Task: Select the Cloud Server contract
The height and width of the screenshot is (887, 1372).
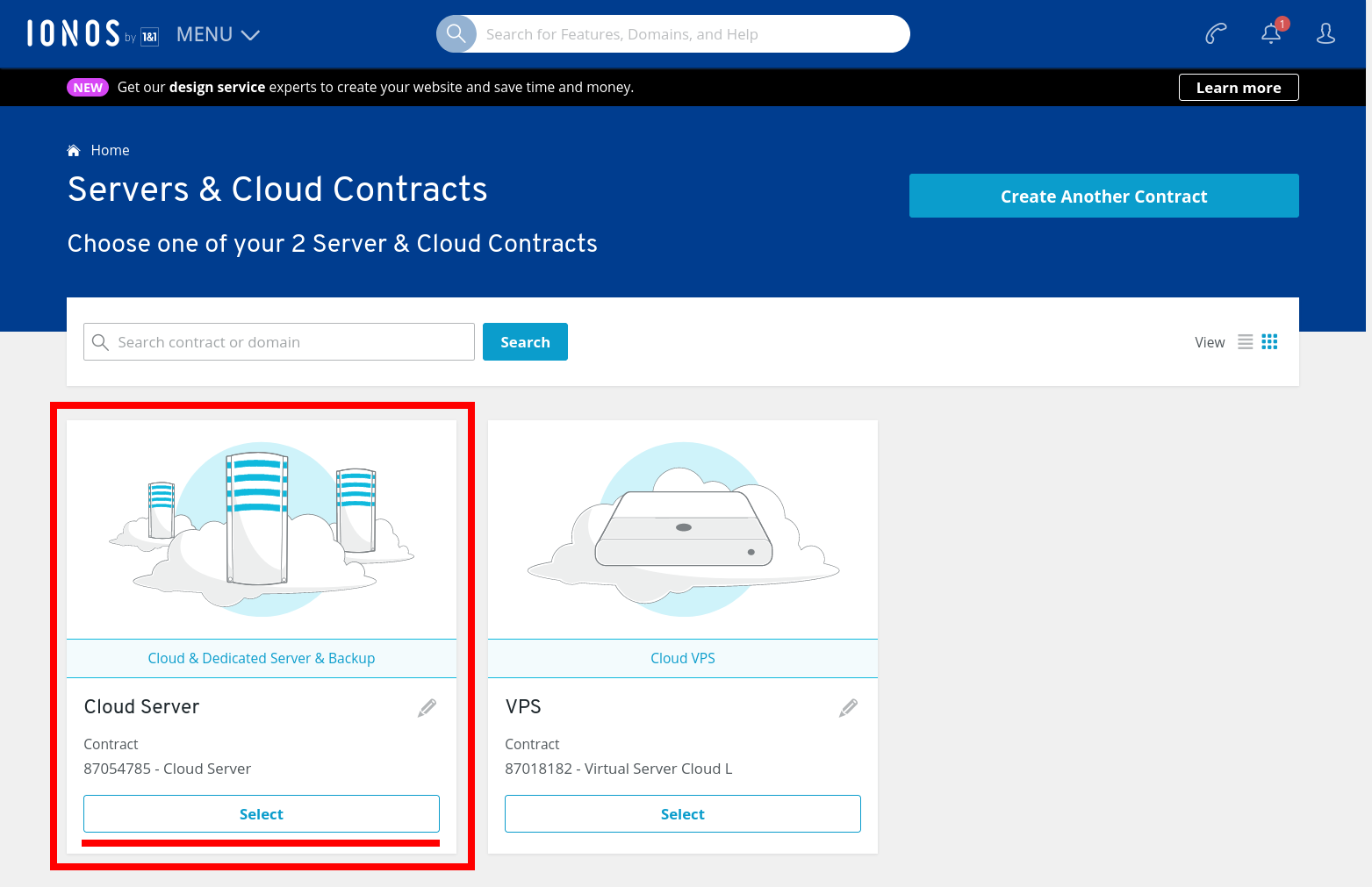Action: (262, 814)
